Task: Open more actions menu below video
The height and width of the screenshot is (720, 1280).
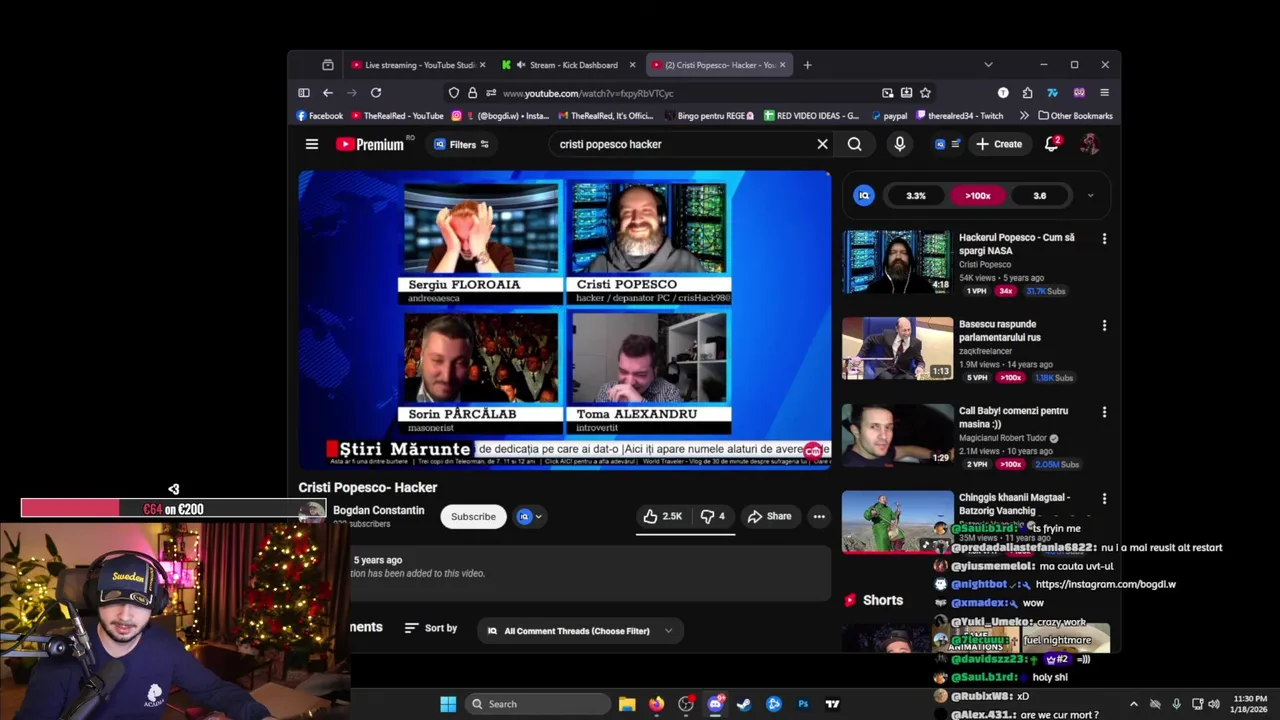Action: 819,516
